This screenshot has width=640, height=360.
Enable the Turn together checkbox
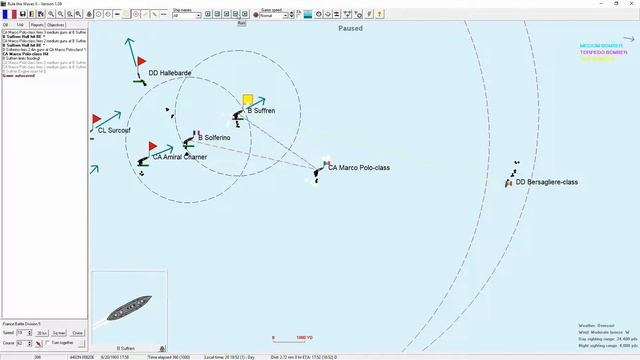[48, 343]
